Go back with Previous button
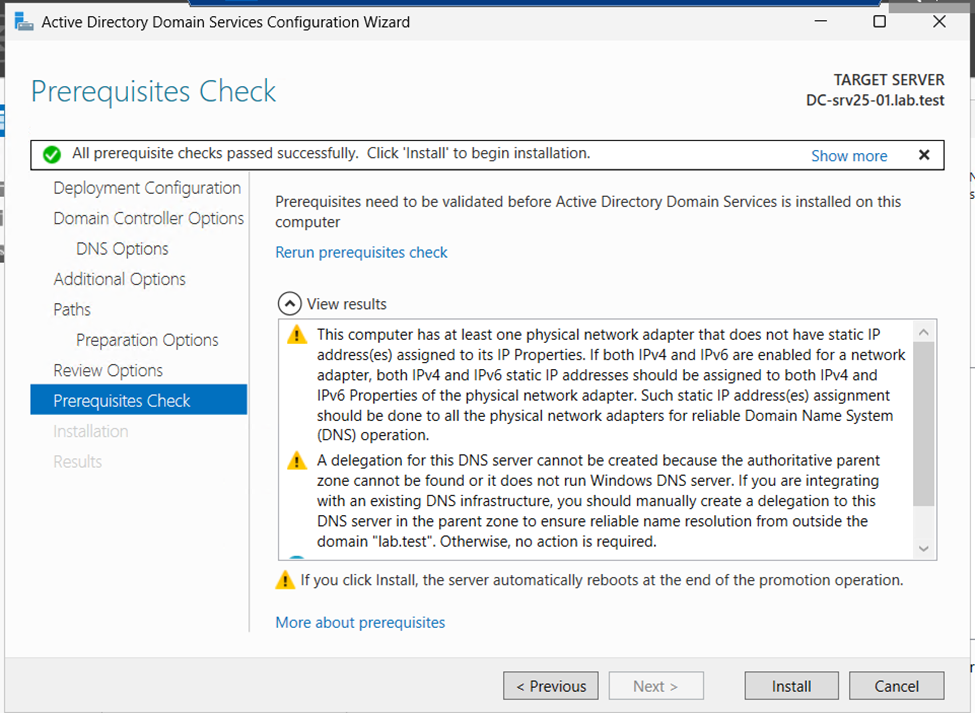Image resolution: width=975 pixels, height=713 pixels. coord(551,686)
